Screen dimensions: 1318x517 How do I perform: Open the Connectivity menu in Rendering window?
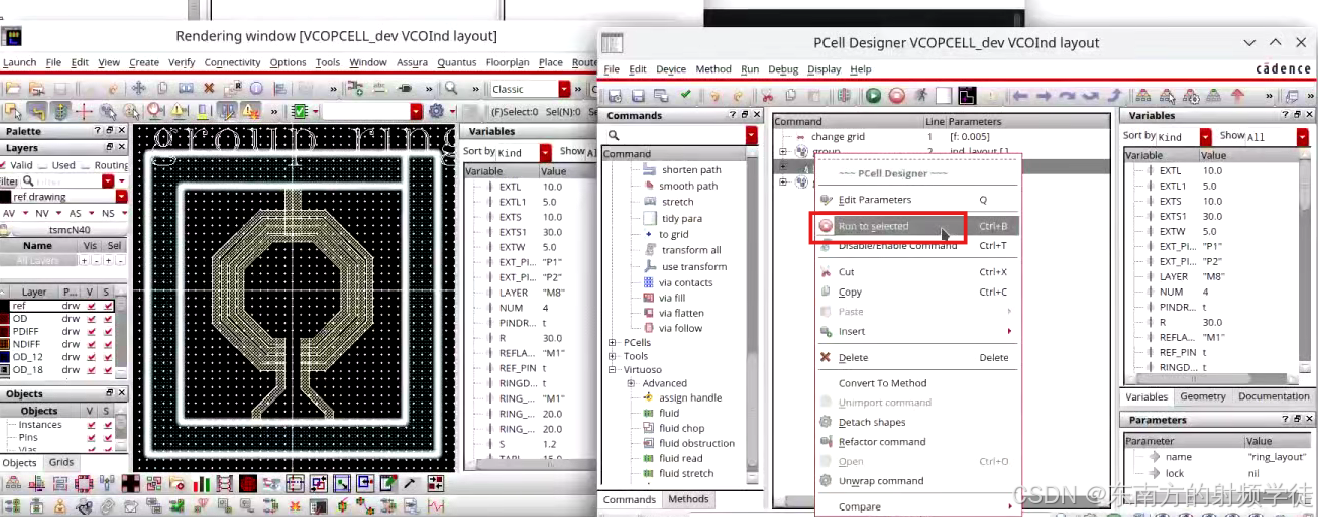(233, 62)
